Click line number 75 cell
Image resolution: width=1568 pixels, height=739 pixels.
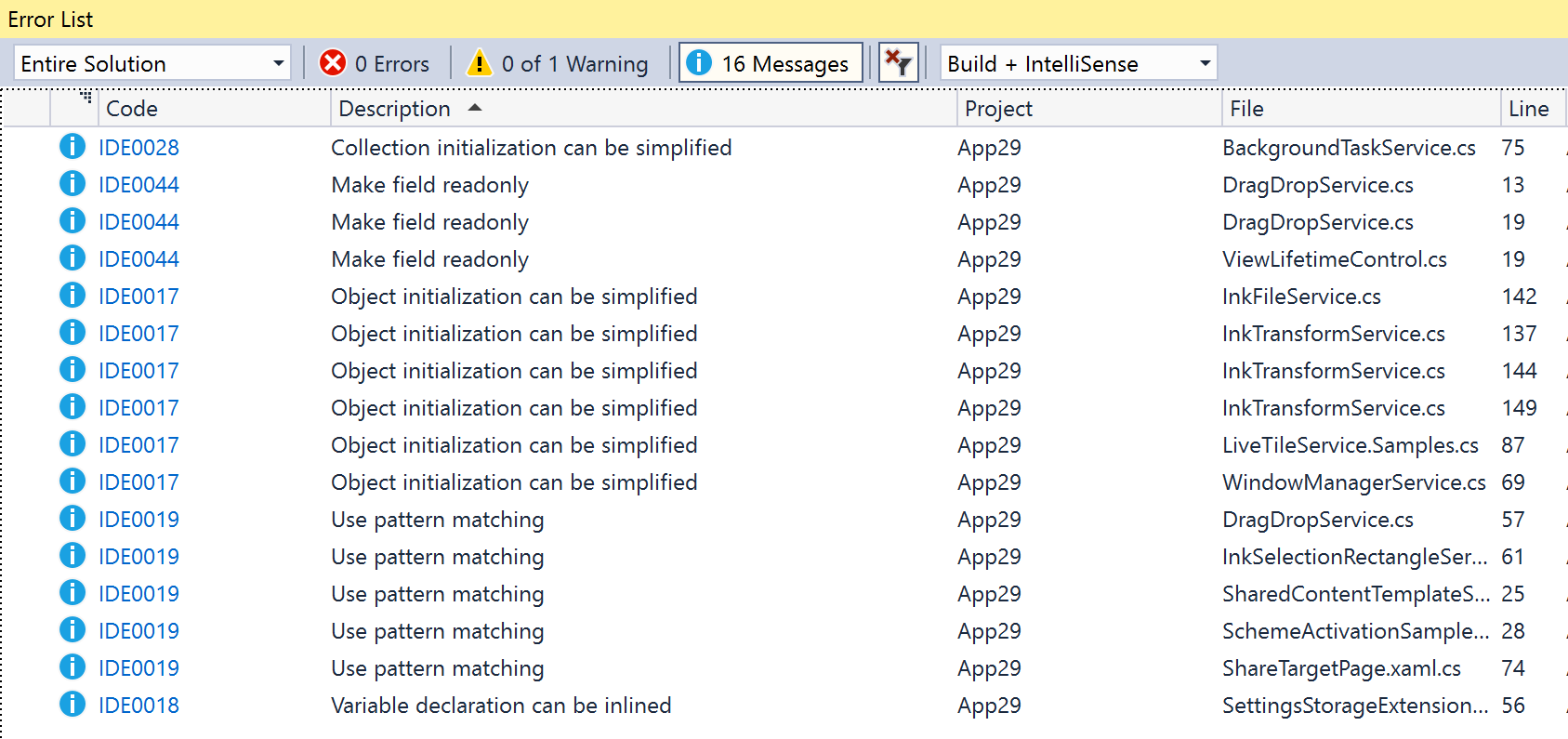coord(1513,148)
